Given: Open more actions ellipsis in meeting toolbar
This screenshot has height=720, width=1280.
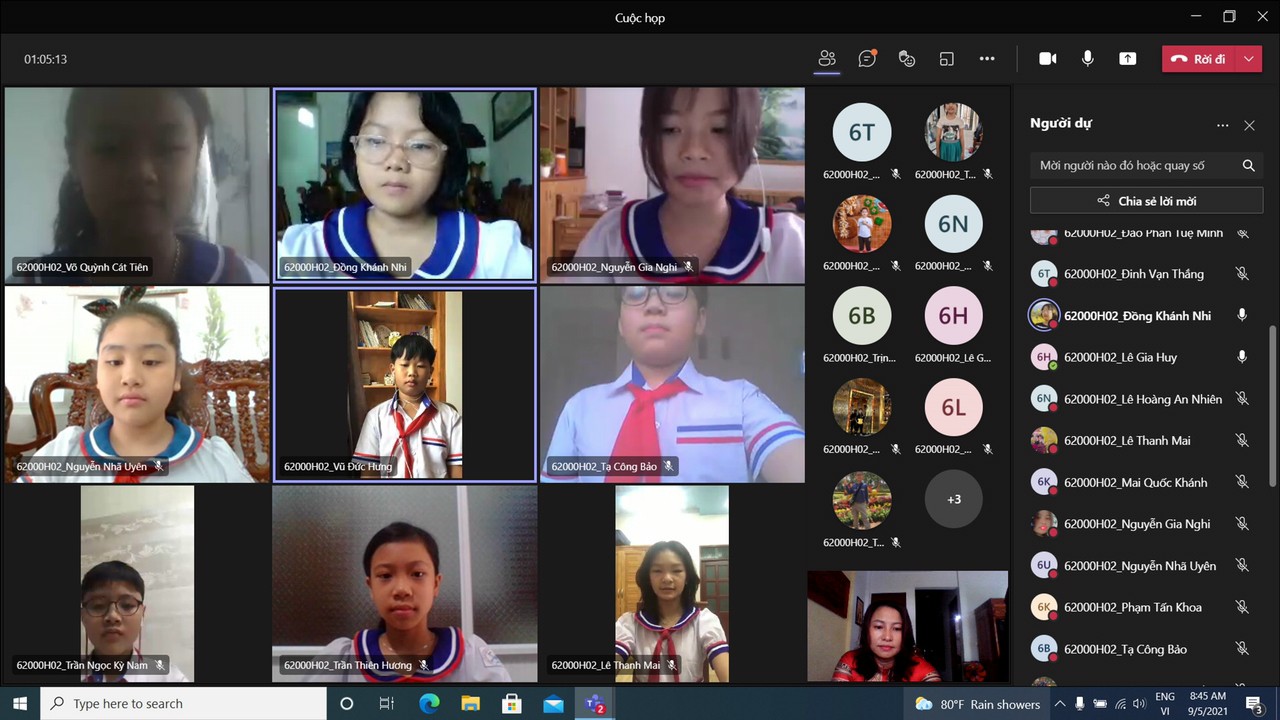Looking at the screenshot, I should 987,59.
